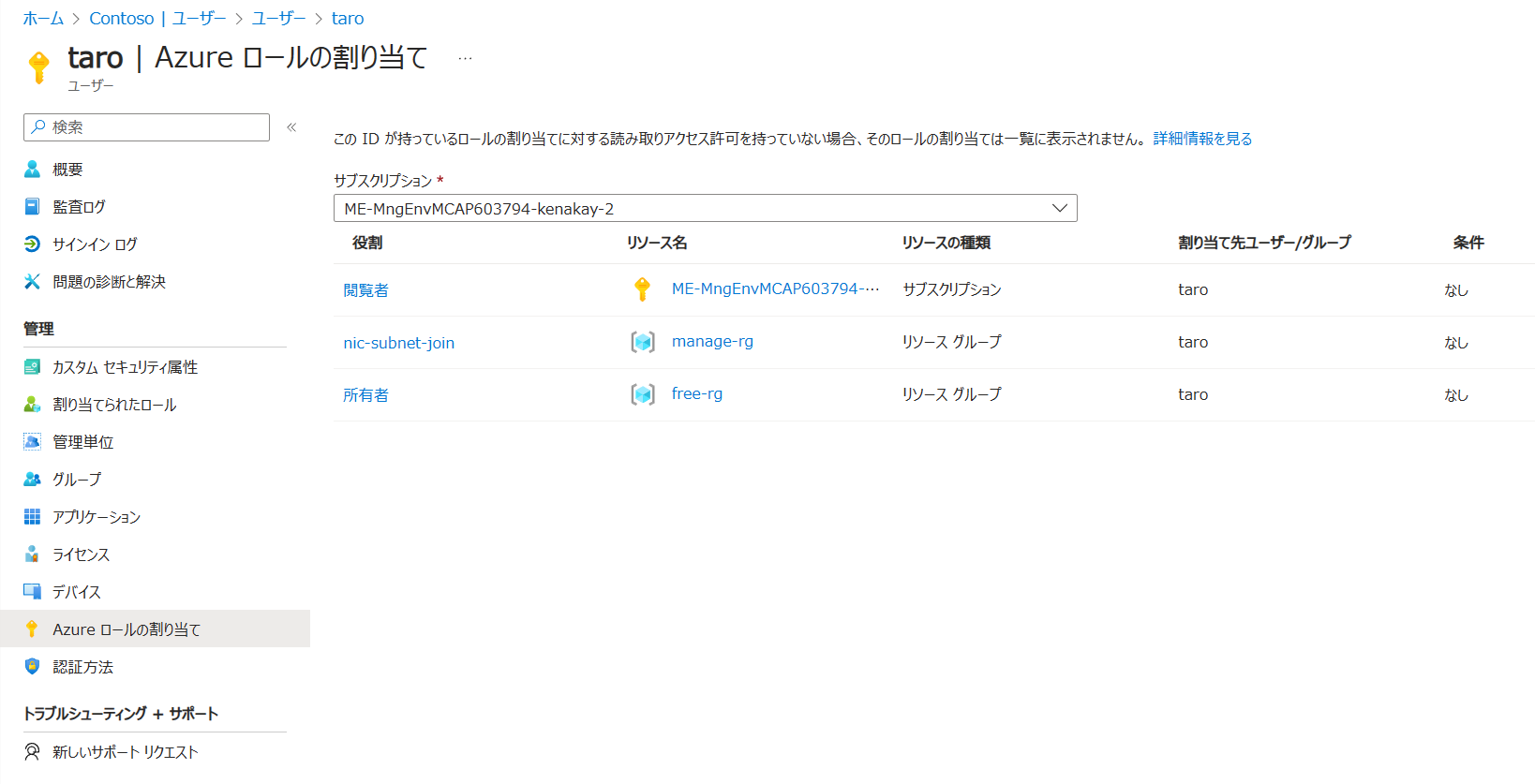Click the グループ people icon
1535x784 pixels.
32,479
